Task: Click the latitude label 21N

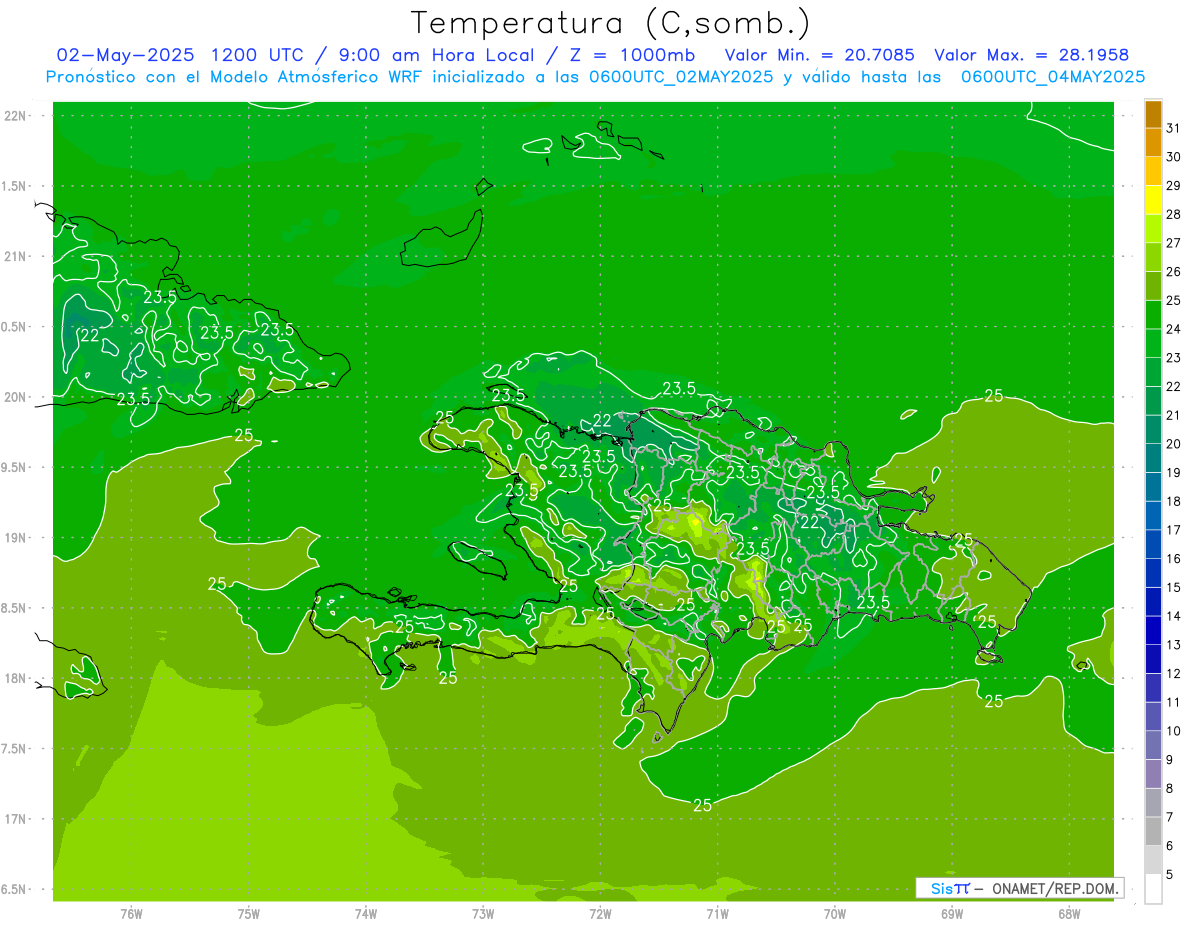Action: pyautogui.click(x=17, y=256)
